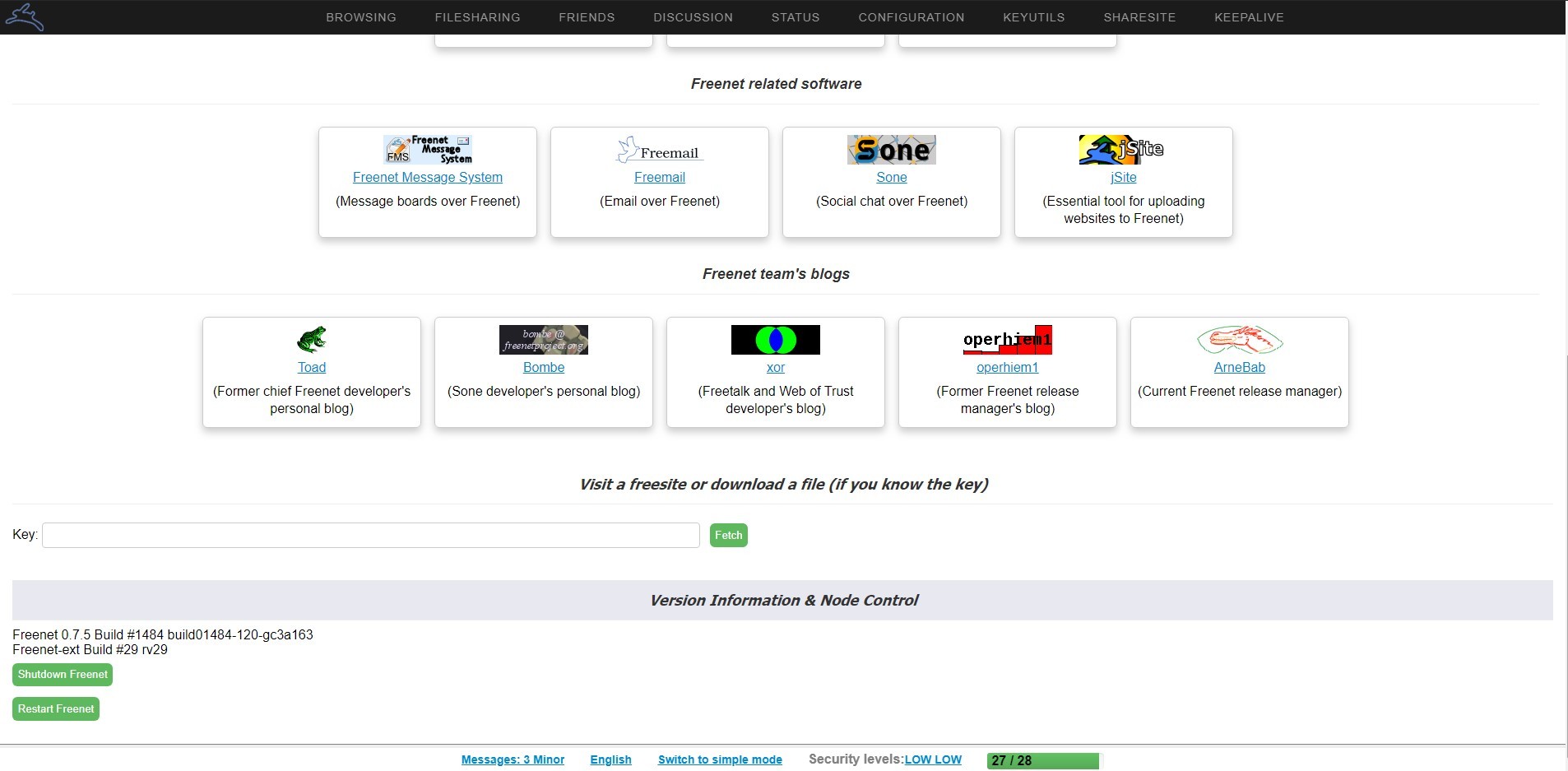
Task: Click the Freenet rabbit logo
Action: tap(24, 16)
